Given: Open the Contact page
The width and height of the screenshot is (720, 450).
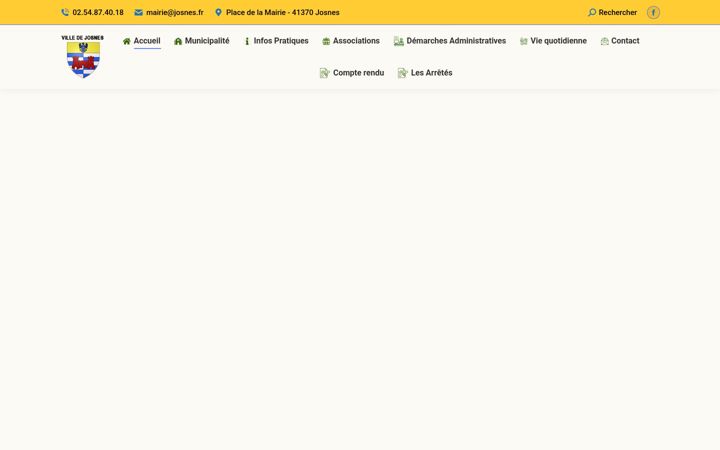Looking at the screenshot, I should (x=625, y=41).
